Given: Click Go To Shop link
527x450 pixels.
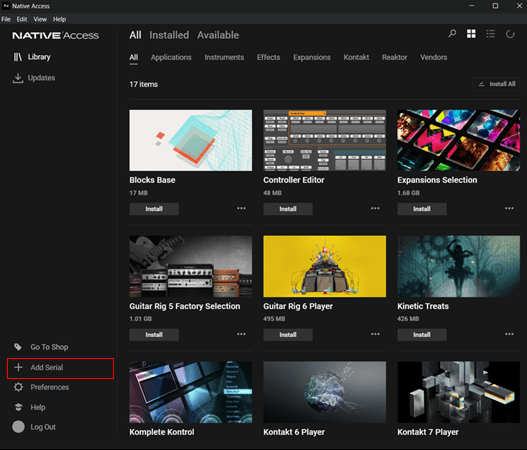Looking at the screenshot, I should click(49, 347).
